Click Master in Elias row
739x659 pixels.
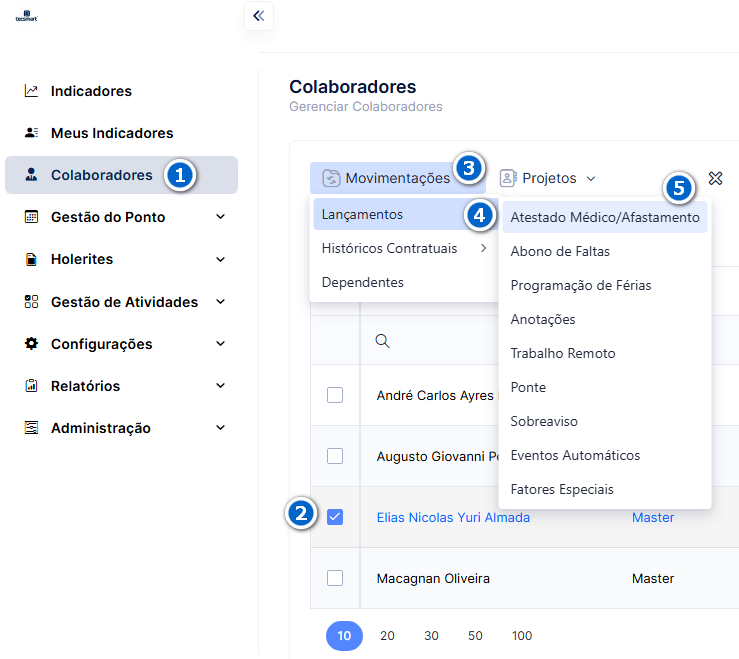pos(652,517)
